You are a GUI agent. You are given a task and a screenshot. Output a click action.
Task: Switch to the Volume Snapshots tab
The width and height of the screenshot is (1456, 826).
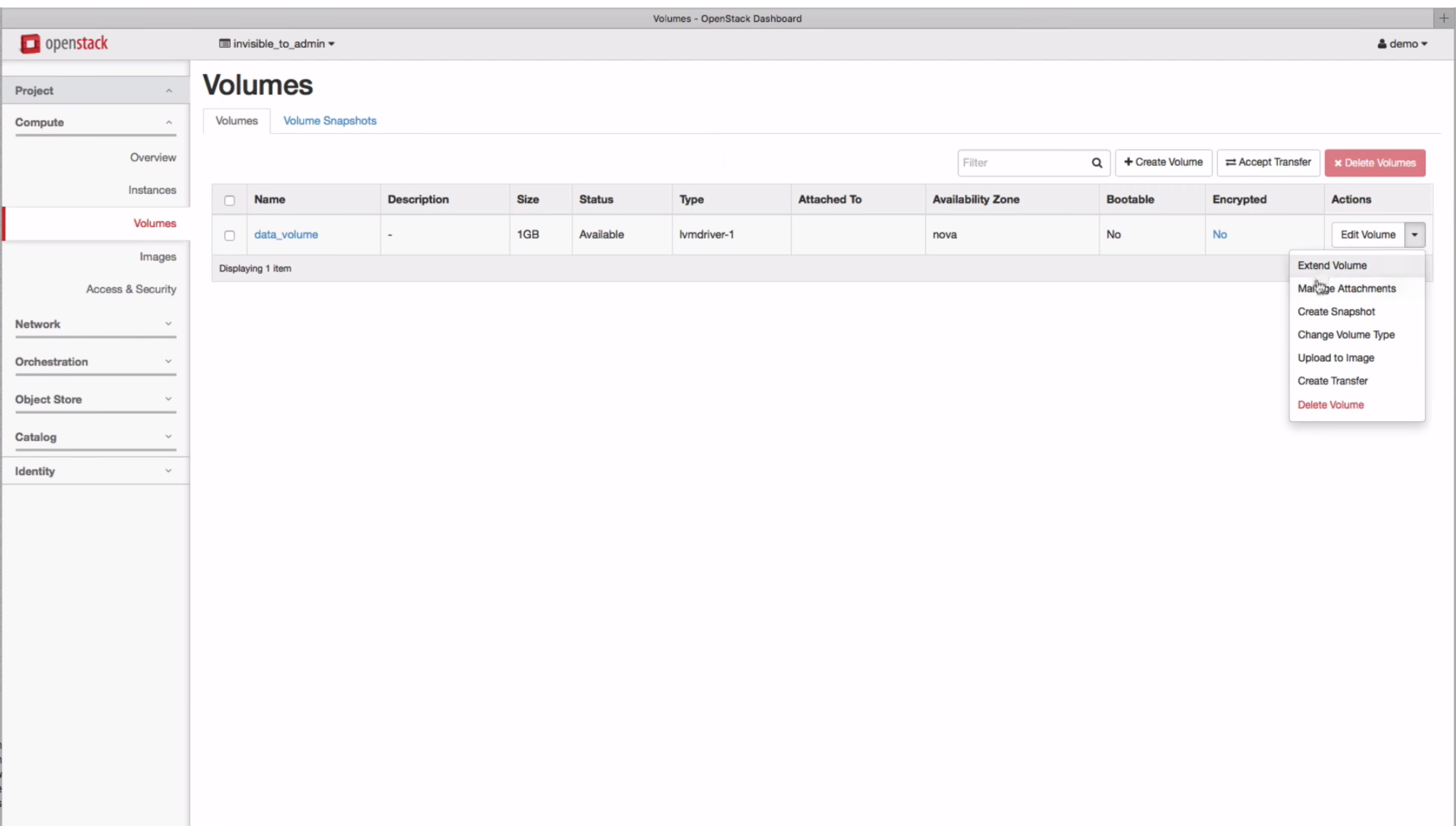coord(330,121)
